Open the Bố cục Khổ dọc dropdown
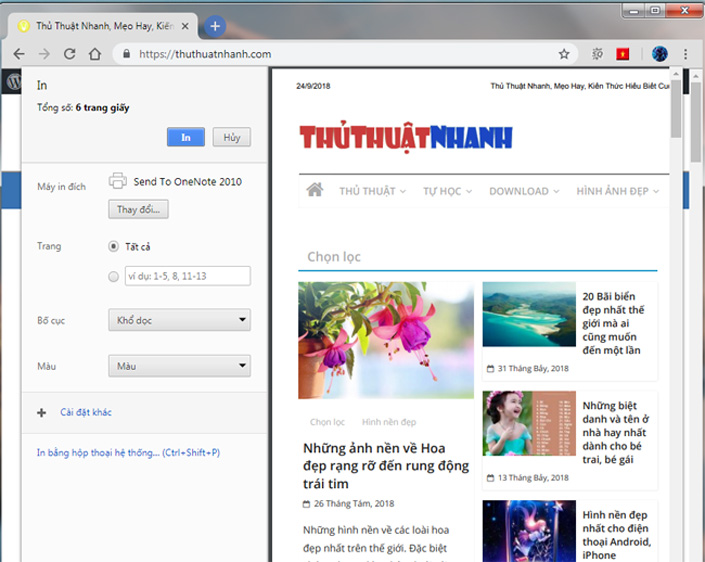705x562 pixels. click(179, 320)
